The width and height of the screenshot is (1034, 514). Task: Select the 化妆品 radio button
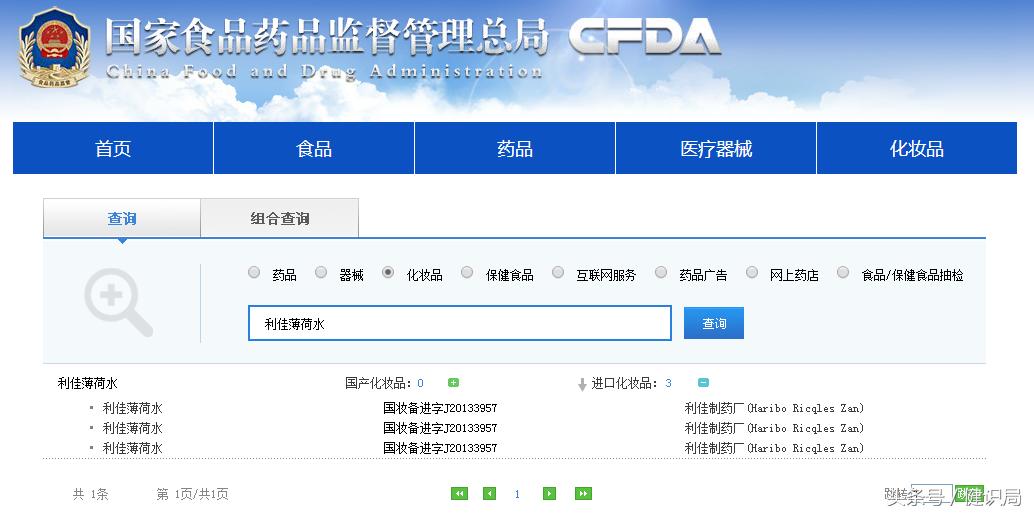tap(388, 273)
